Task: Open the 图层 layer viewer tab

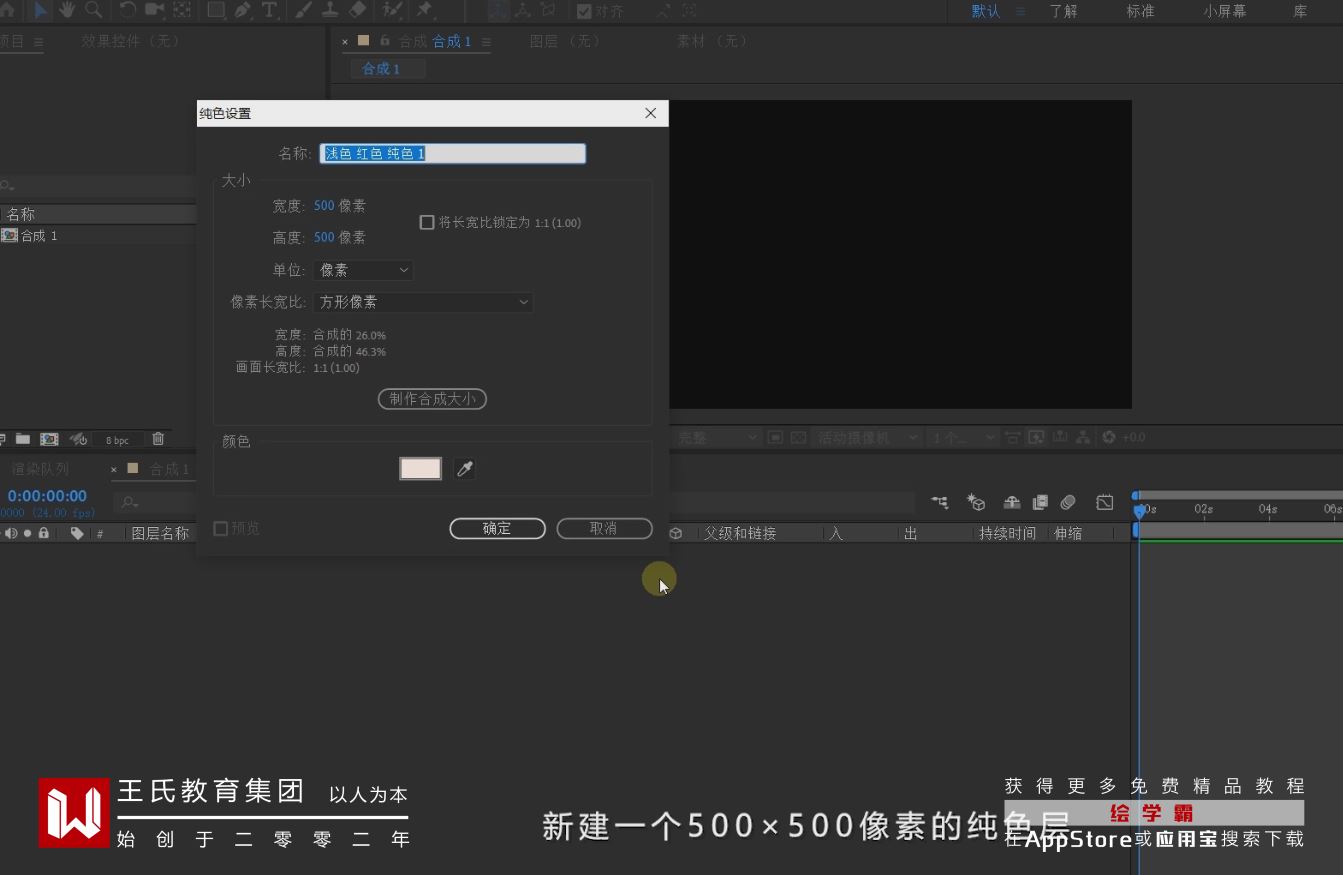Action: (x=565, y=41)
